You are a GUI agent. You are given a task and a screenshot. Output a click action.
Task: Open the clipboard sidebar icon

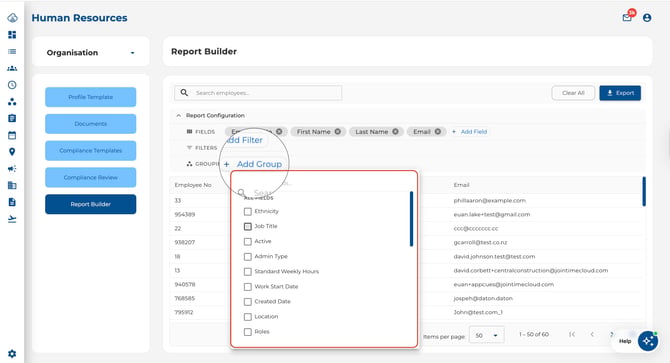(12, 118)
